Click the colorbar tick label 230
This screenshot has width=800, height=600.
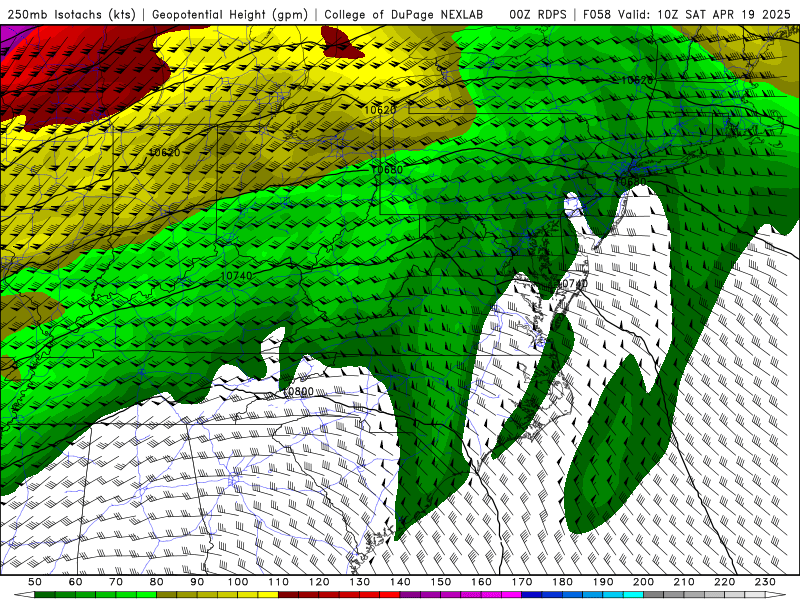(765, 582)
